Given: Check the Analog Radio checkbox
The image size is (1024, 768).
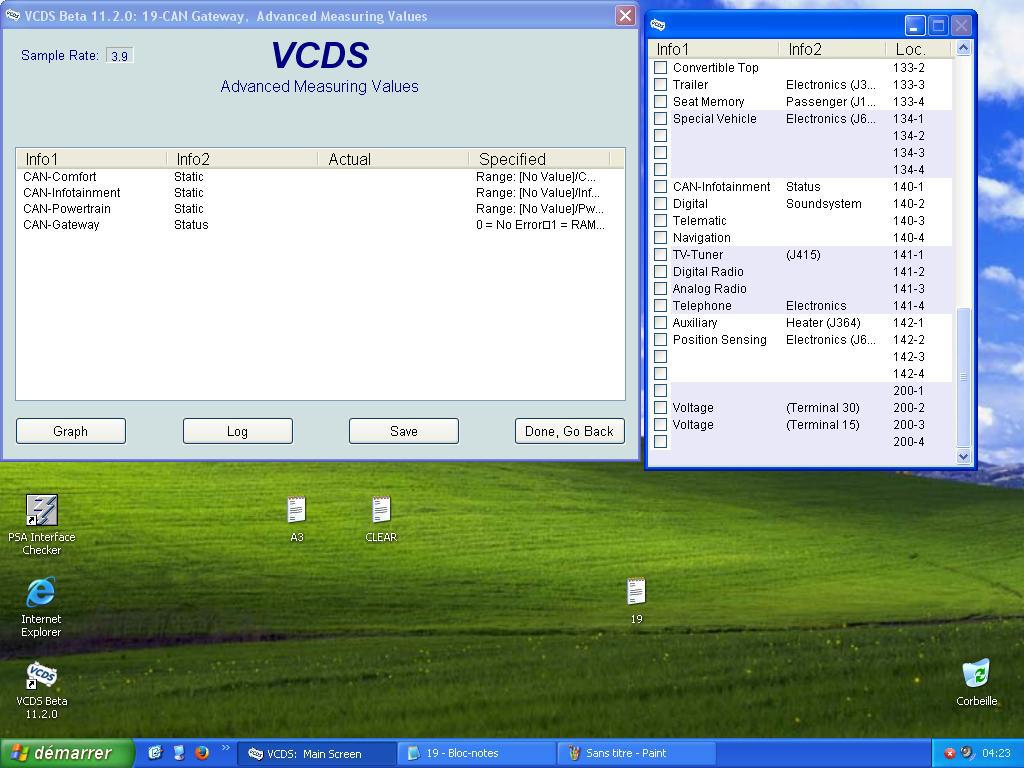Looking at the screenshot, I should click(x=660, y=288).
